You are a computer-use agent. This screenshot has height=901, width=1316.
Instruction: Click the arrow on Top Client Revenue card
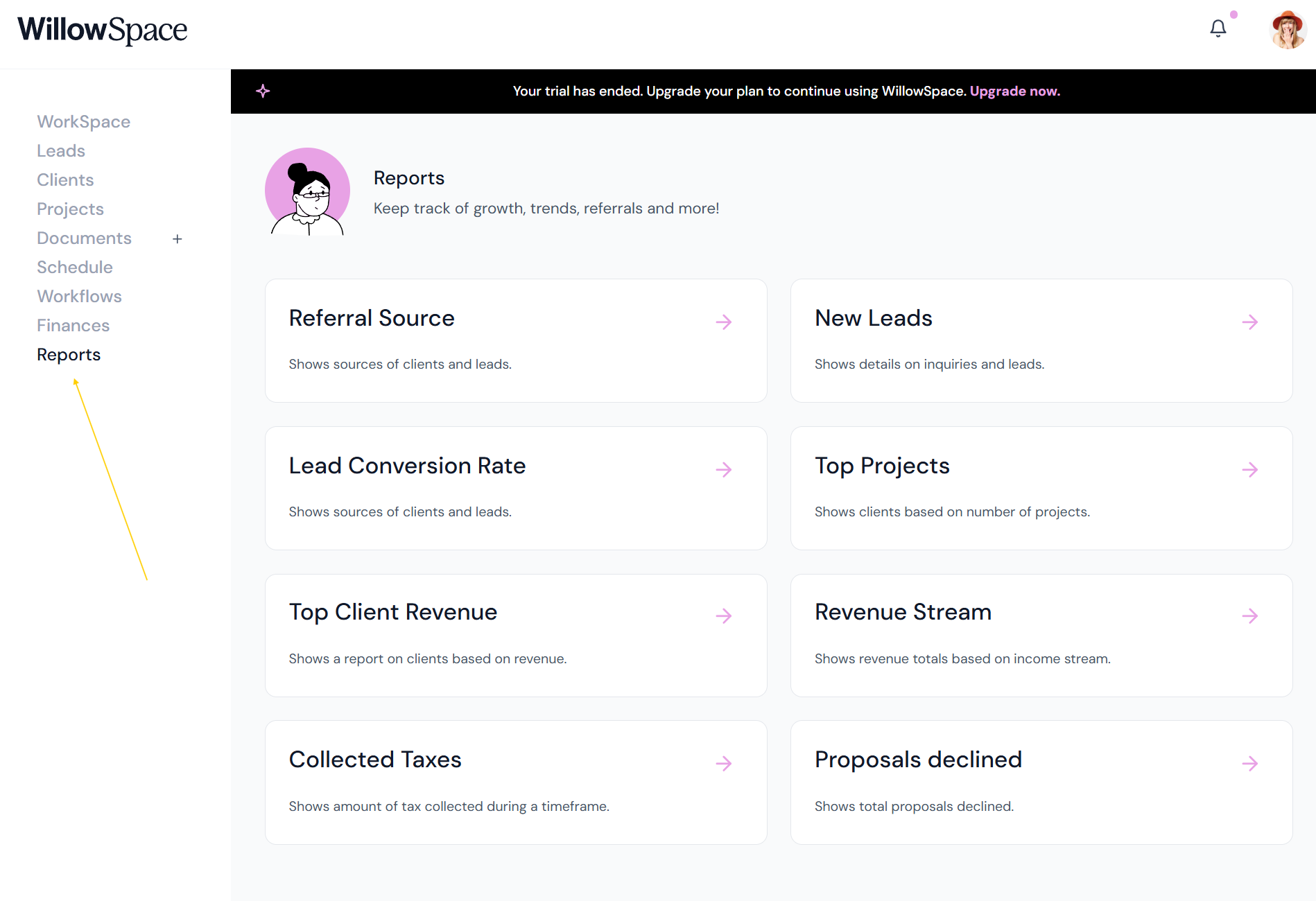point(724,615)
